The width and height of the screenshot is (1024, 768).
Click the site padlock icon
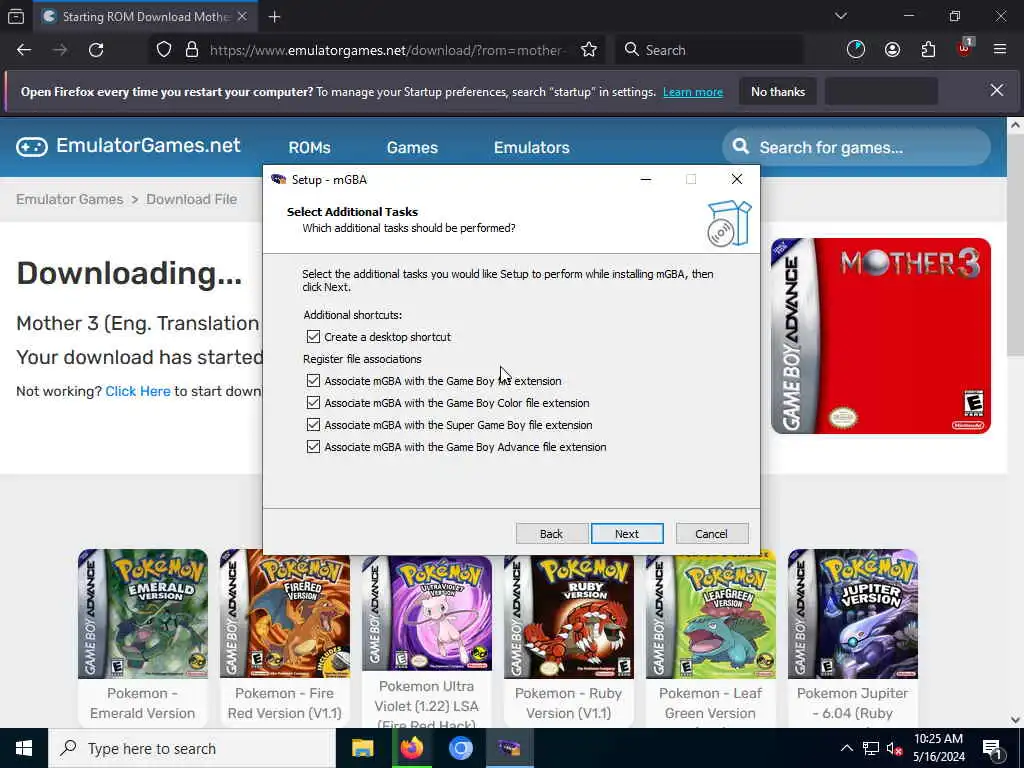coord(191,50)
